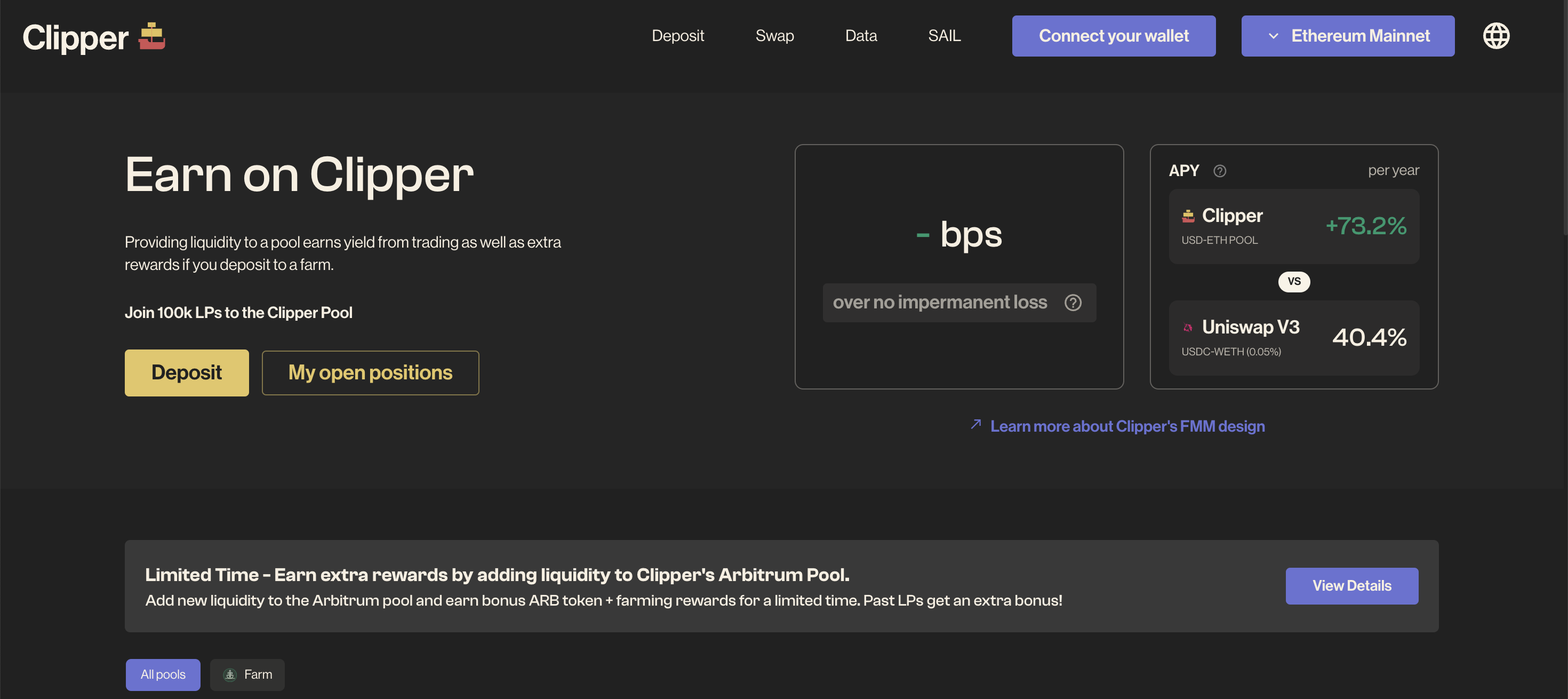Click the 'over no impermanent loss' label
Viewport: 1568px width, 699px height.
click(939, 303)
